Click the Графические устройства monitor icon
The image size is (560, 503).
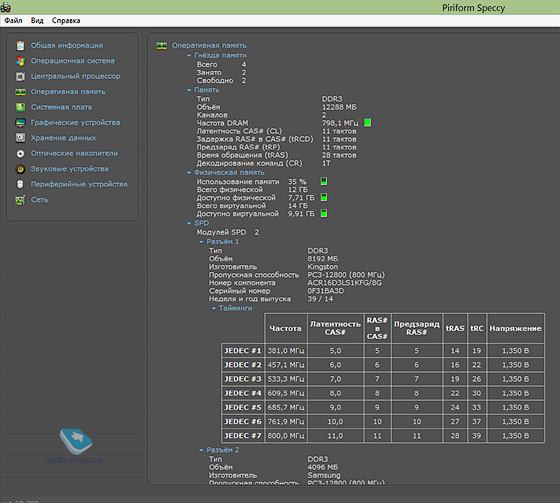(20, 123)
